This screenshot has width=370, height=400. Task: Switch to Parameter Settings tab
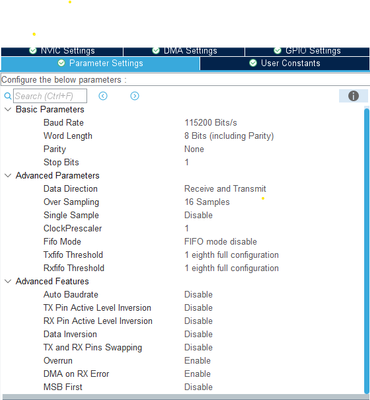click(x=100, y=63)
